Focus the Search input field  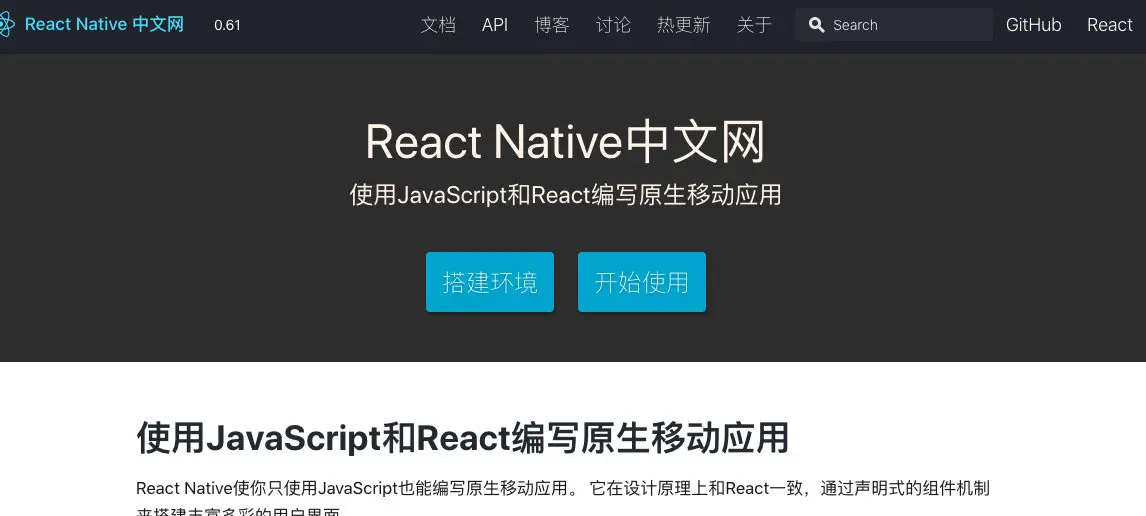click(x=894, y=25)
